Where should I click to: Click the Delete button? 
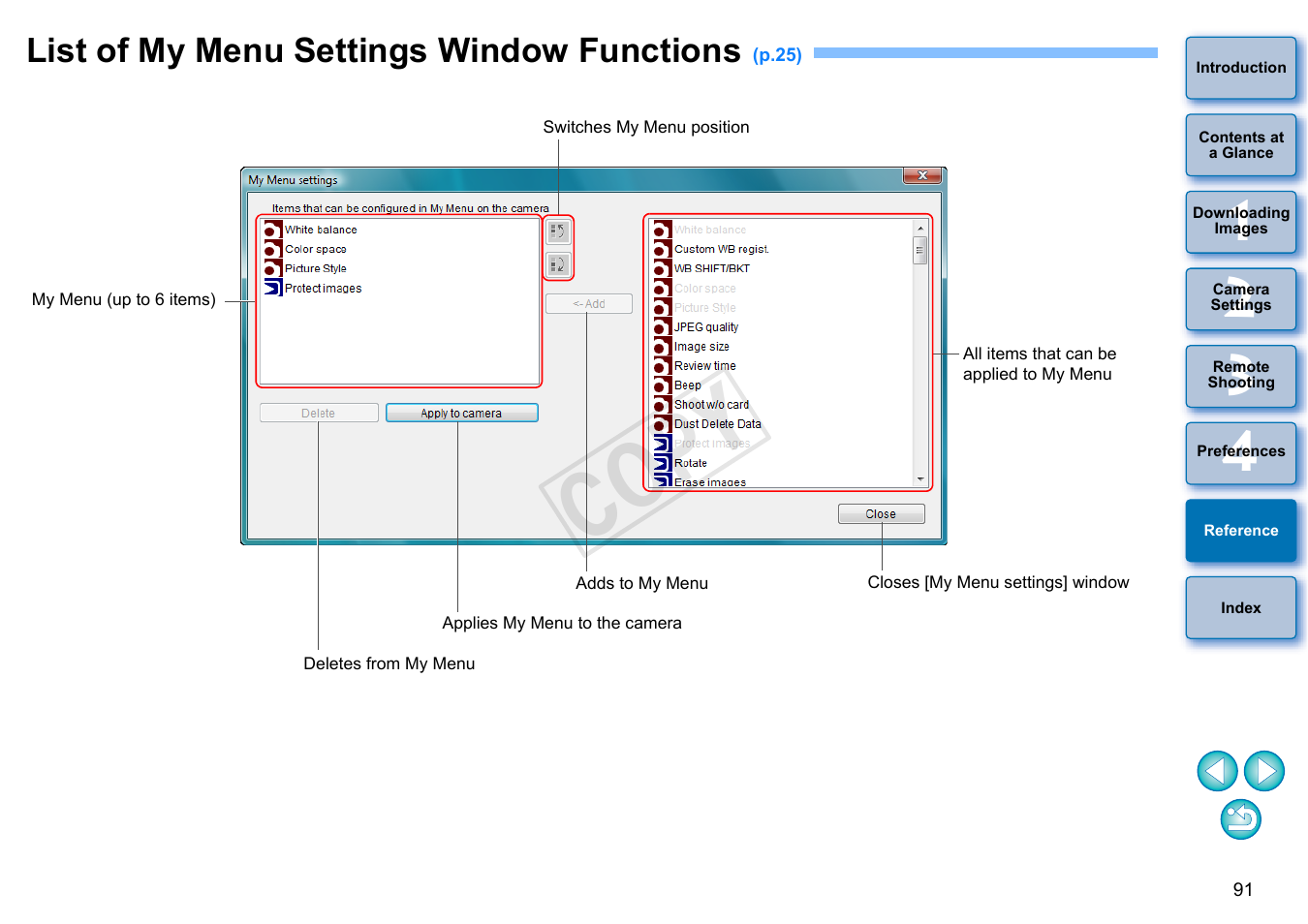(x=319, y=413)
